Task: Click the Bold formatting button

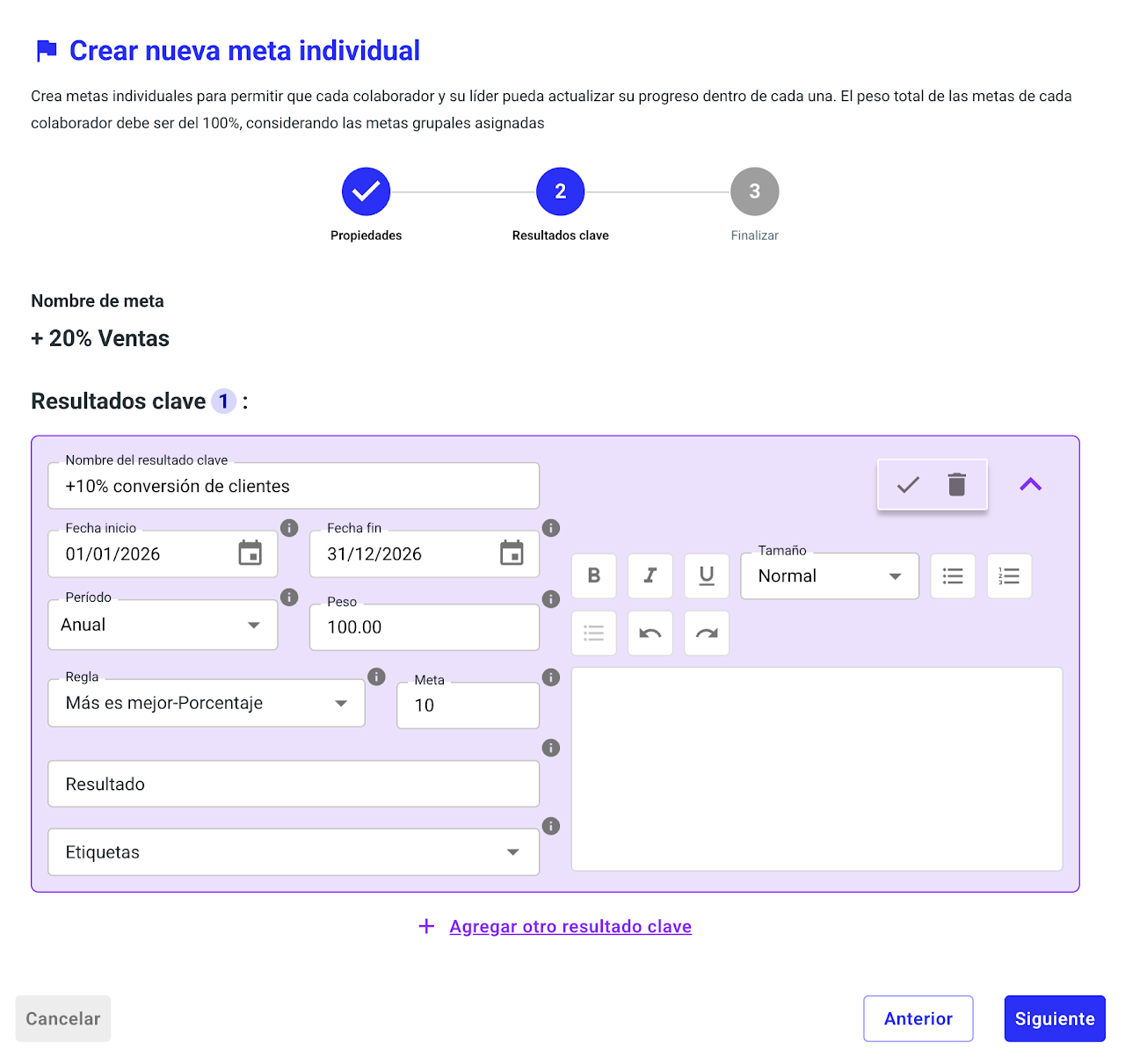Action: 594,575
